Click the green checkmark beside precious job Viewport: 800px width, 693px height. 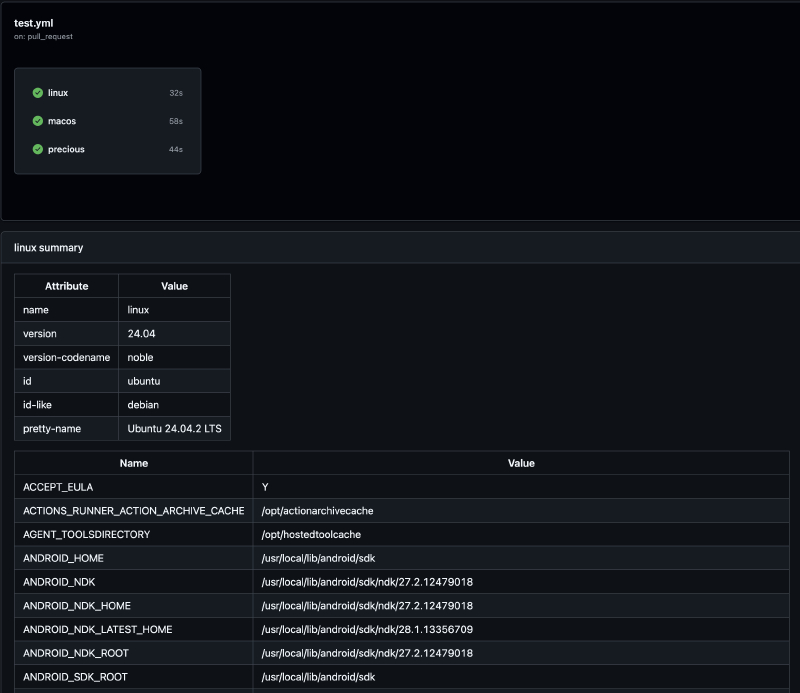[38, 149]
